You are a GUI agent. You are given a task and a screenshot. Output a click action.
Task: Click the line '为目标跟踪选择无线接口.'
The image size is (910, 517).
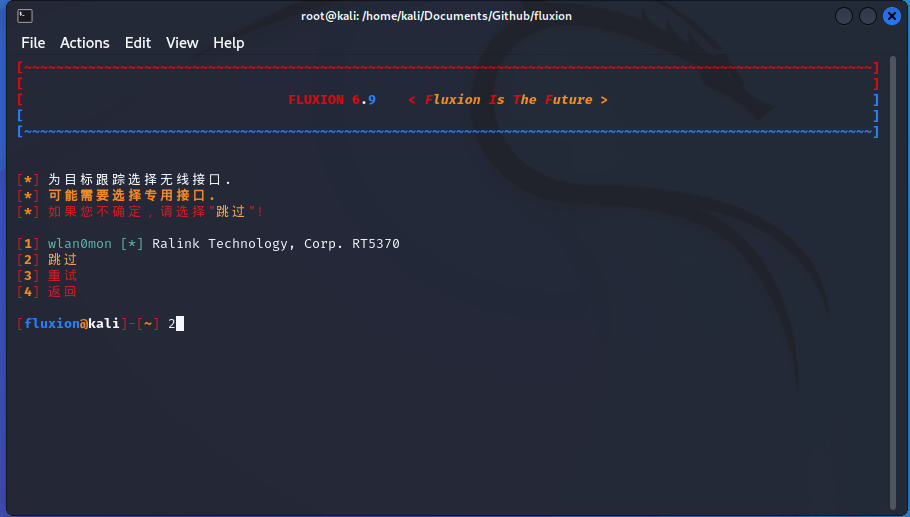point(139,180)
